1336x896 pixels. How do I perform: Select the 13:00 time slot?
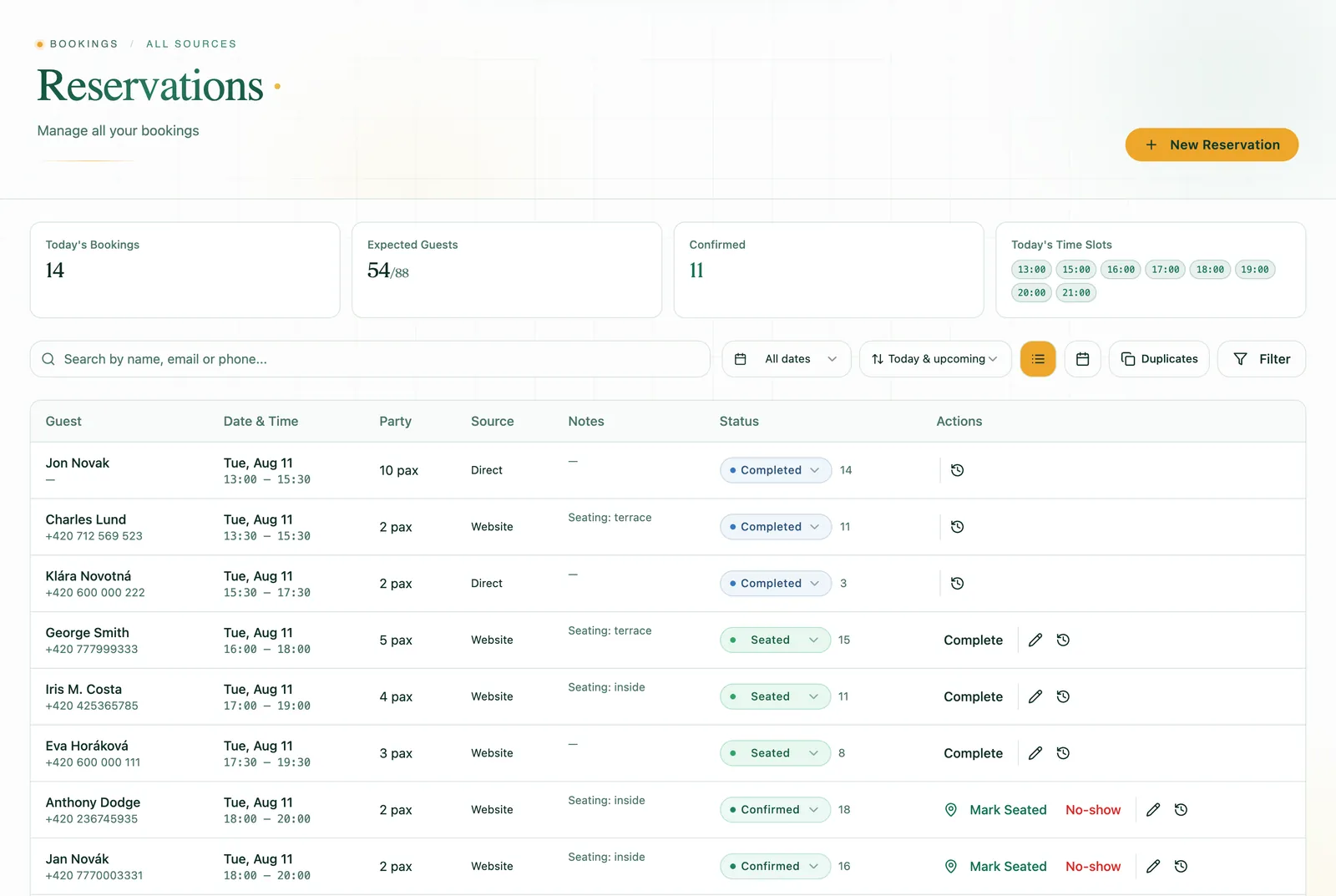point(1031,270)
